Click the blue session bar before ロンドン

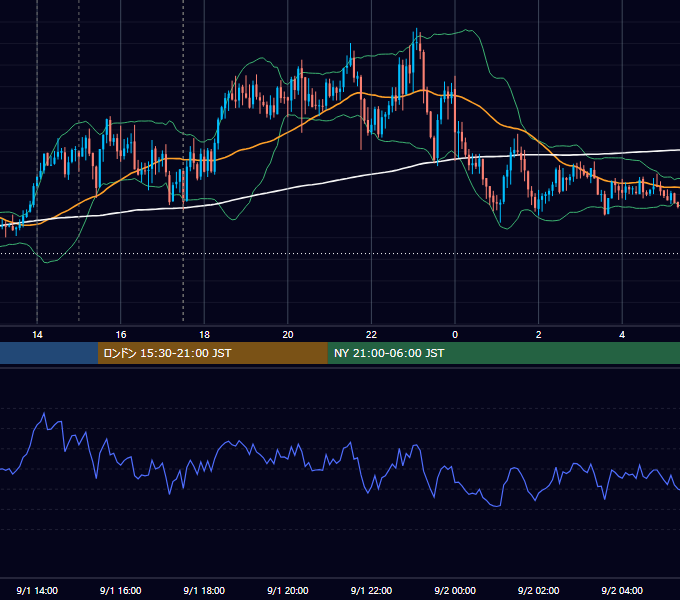(x=49, y=353)
